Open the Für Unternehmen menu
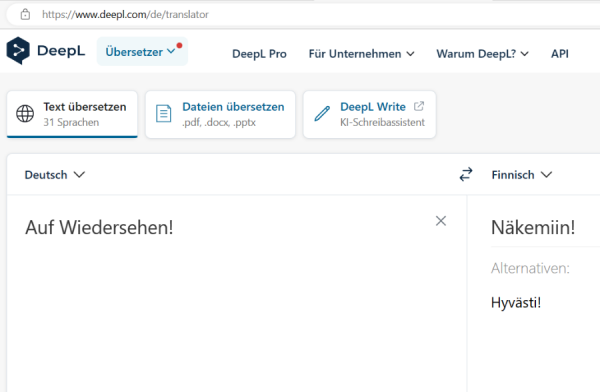The height and width of the screenshot is (392, 600). (x=361, y=54)
